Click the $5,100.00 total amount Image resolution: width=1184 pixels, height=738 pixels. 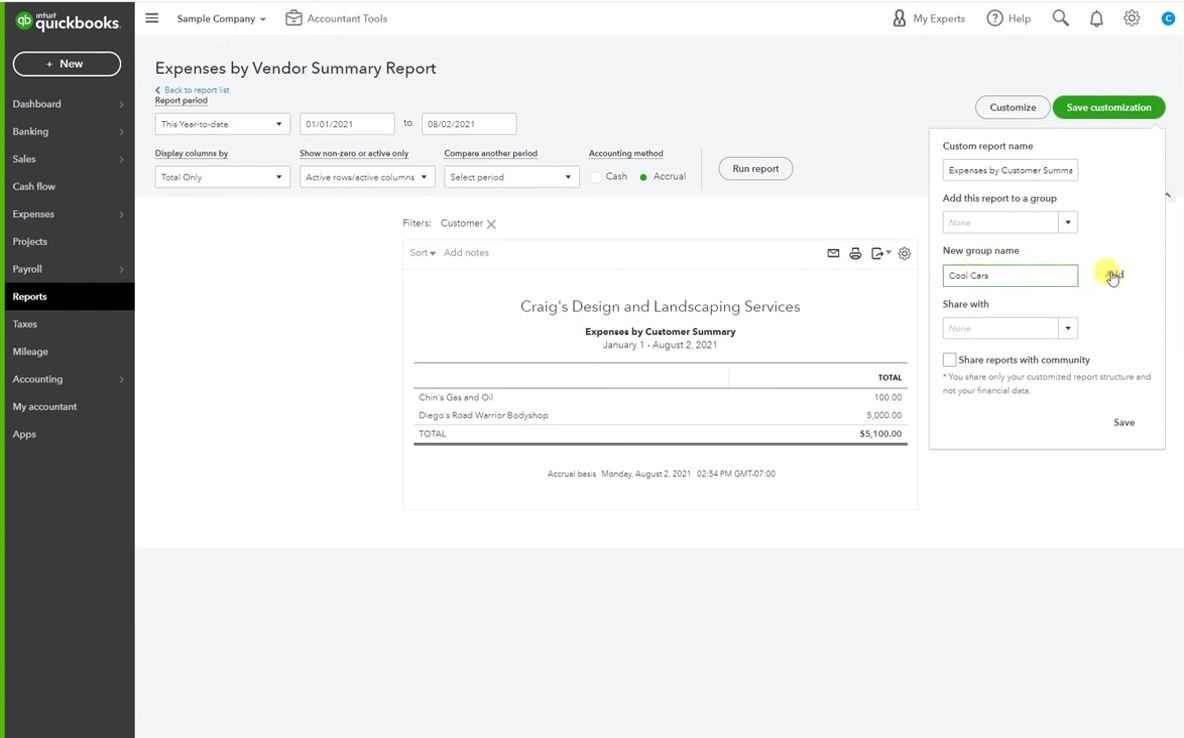point(880,434)
